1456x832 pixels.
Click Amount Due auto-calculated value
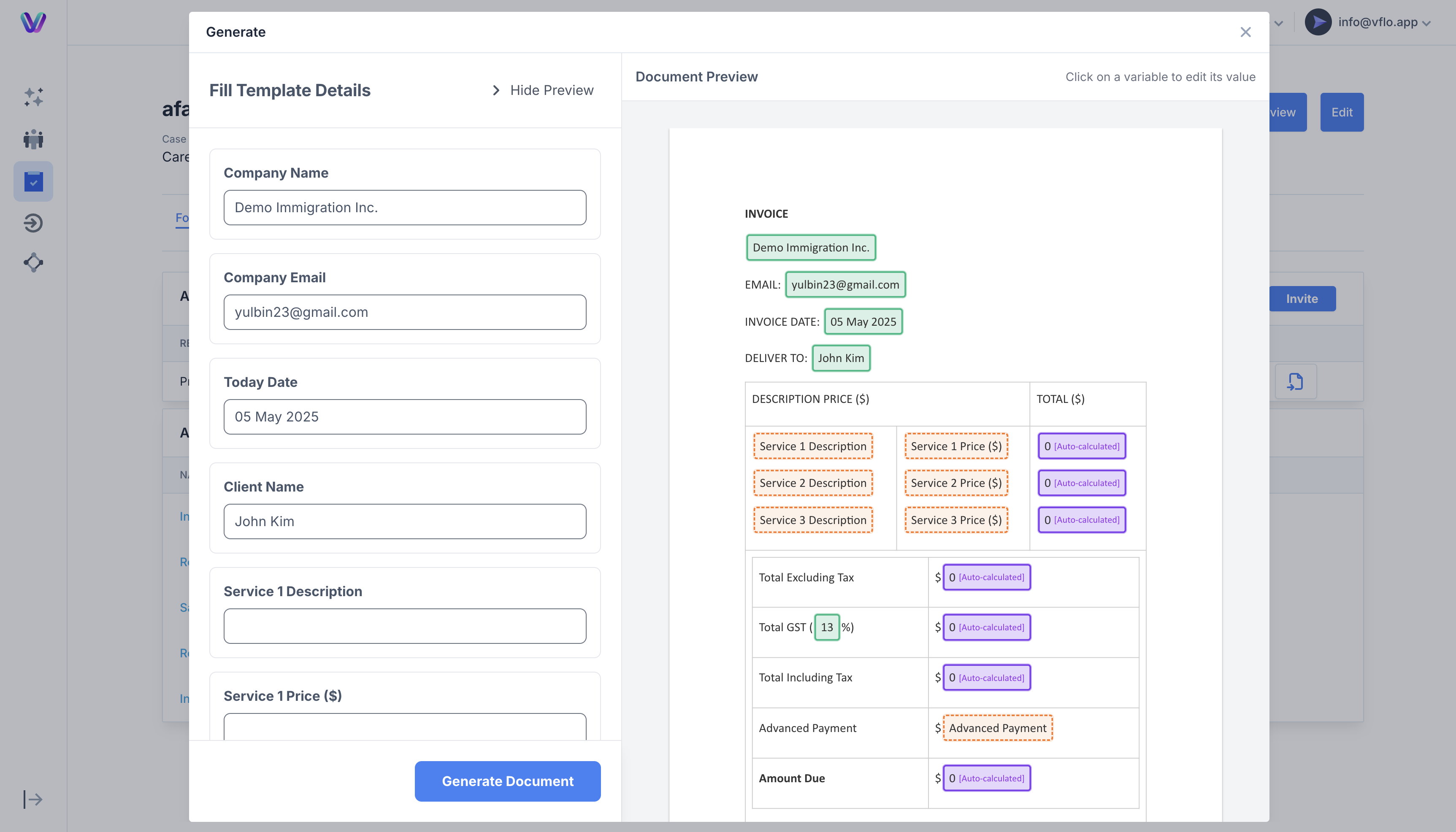tap(986, 778)
